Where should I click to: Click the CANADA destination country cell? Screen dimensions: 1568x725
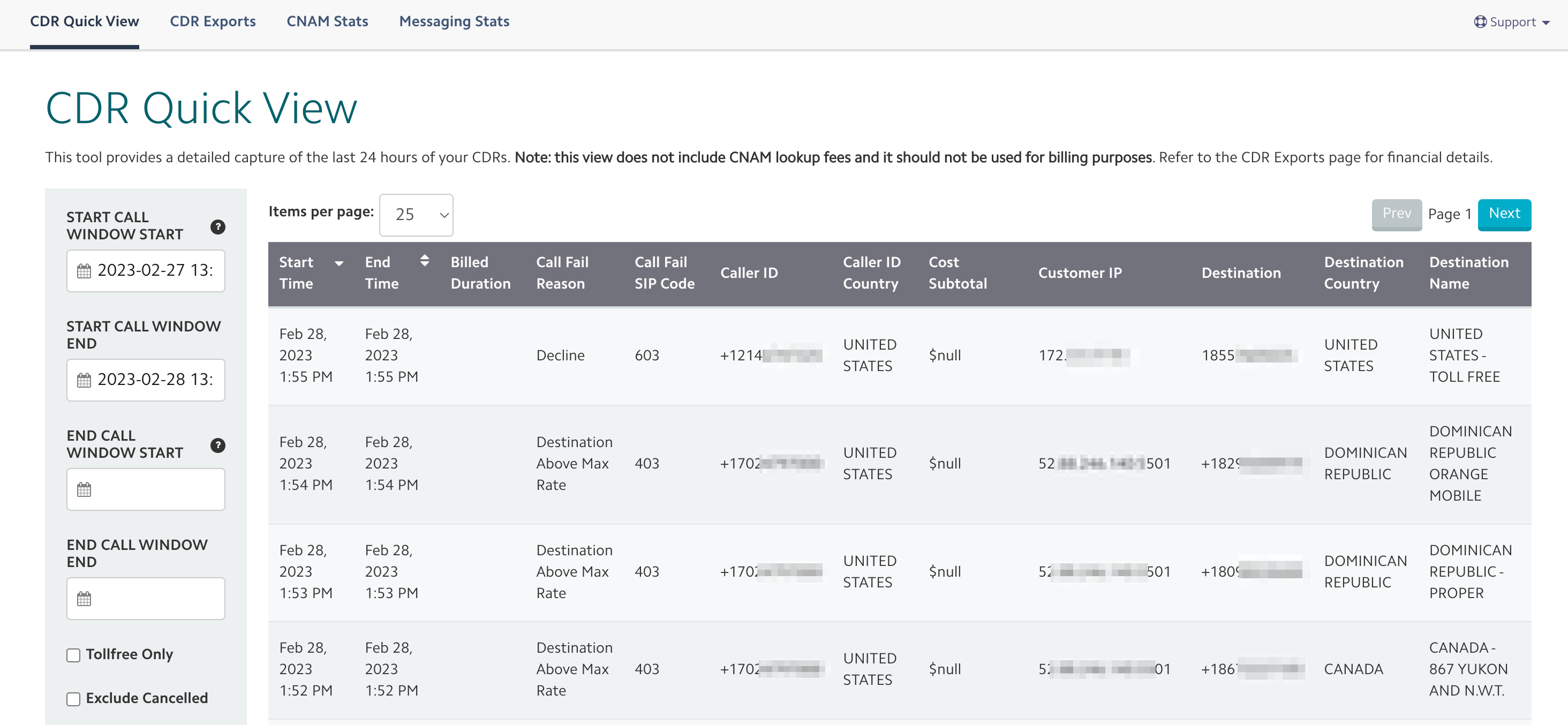(x=1353, y=669)
